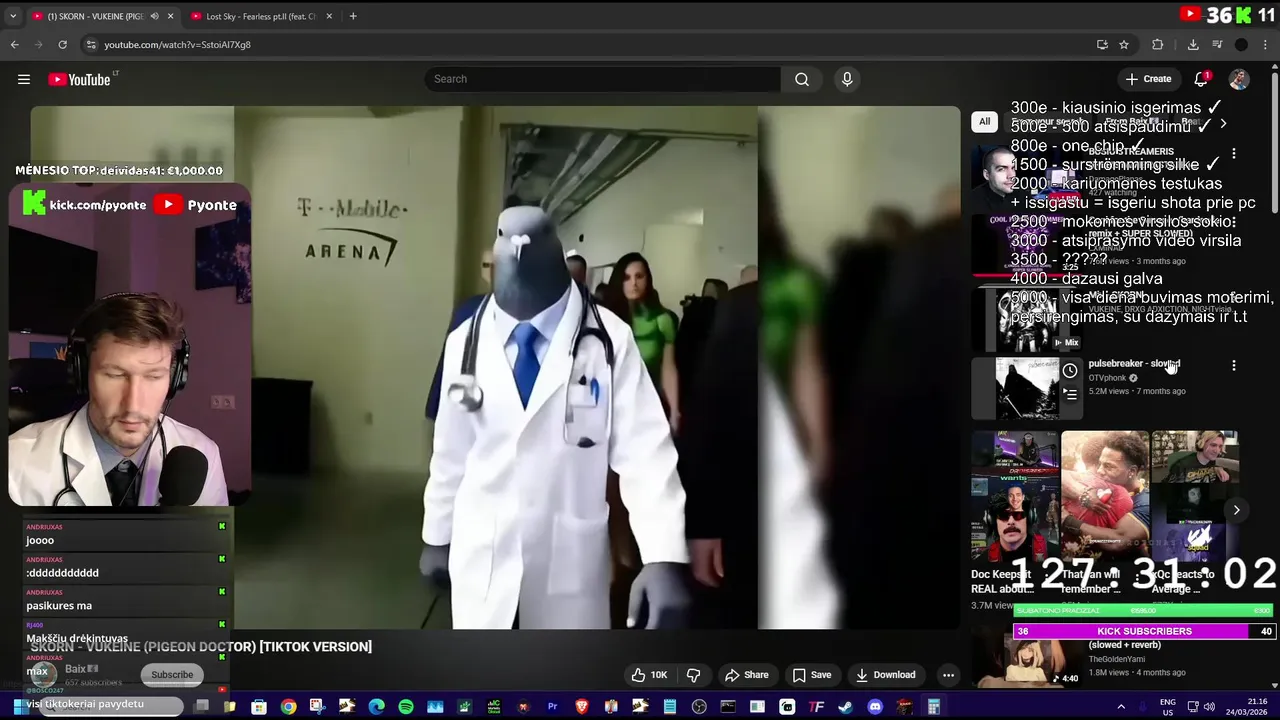
Task: Open options for BOSIUSTREAMERIS video
Action: (x=1233, y=154)
